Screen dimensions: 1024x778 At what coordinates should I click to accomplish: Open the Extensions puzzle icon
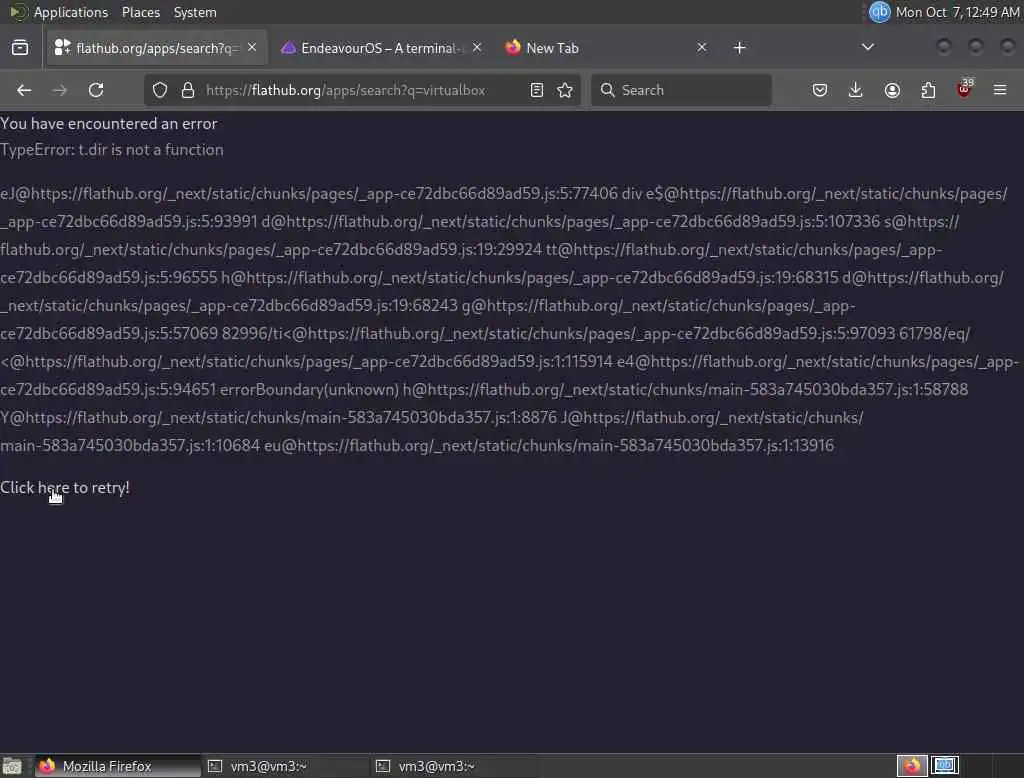click(x=928, y=90)
